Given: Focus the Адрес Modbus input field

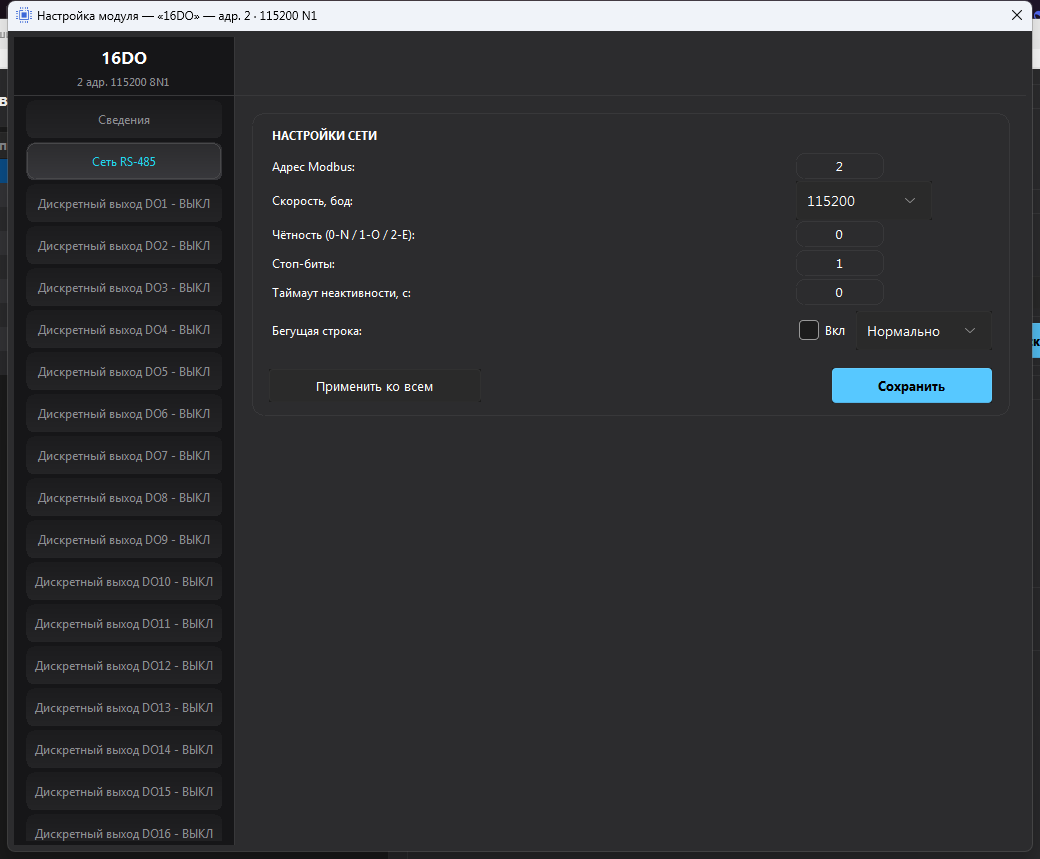Looking at the screenshot, I should point(839,166).
